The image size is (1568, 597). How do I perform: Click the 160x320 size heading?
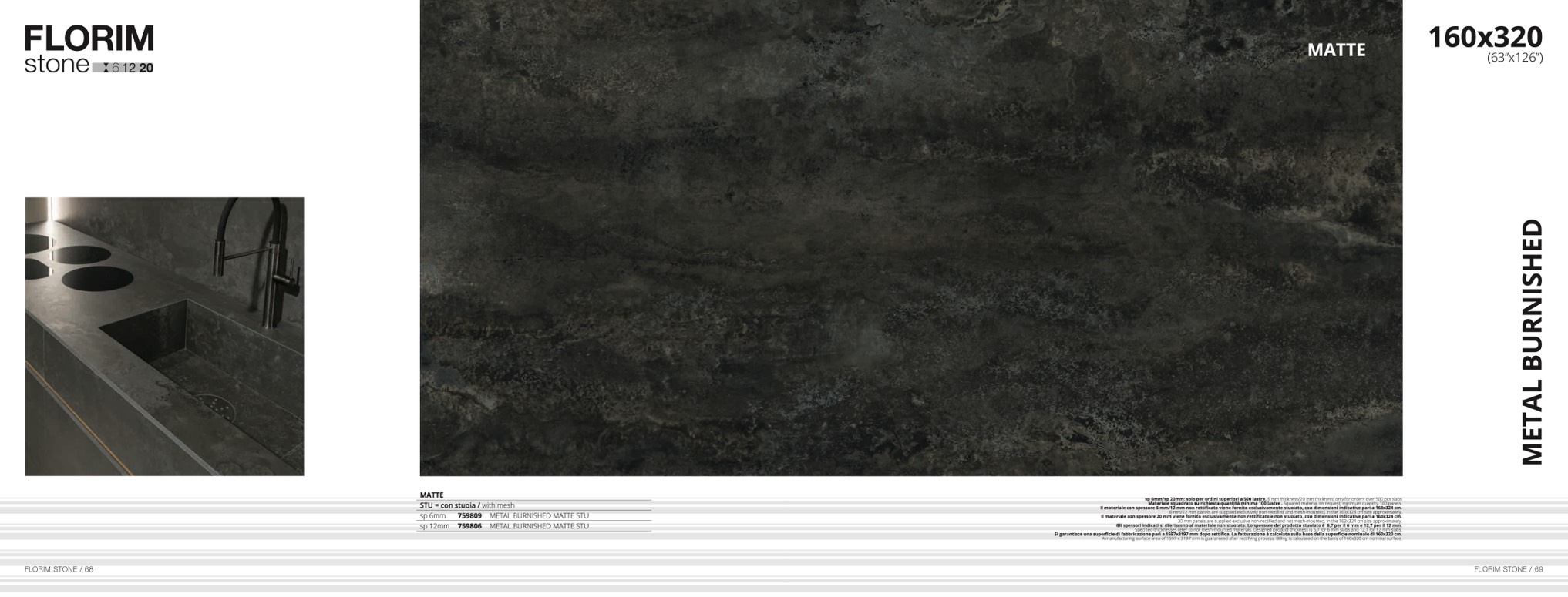point(1485,37)
